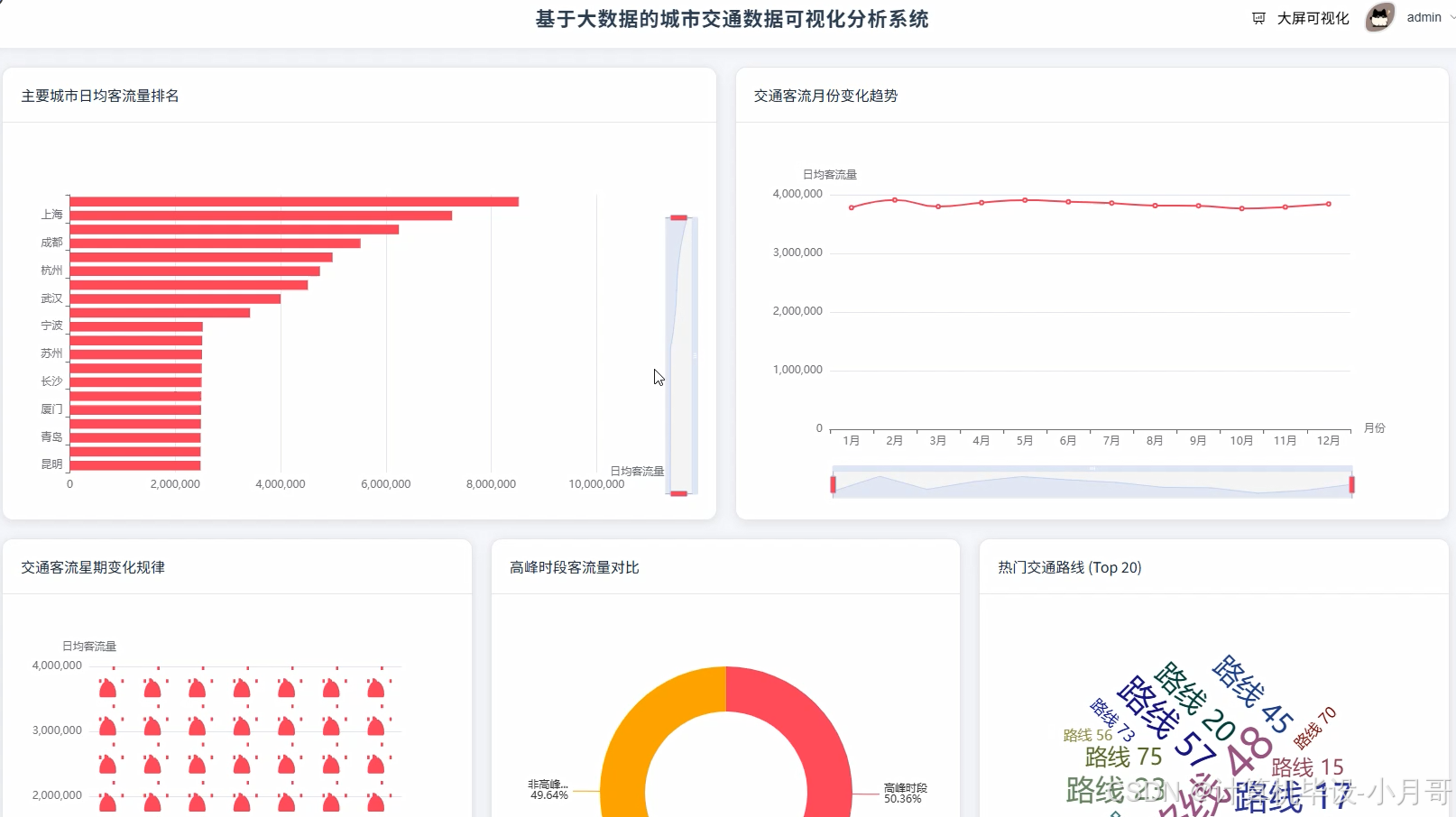Click 路线 70 in word cloud
Viewport: 1456px width, 817px height.
(1315, 729)
